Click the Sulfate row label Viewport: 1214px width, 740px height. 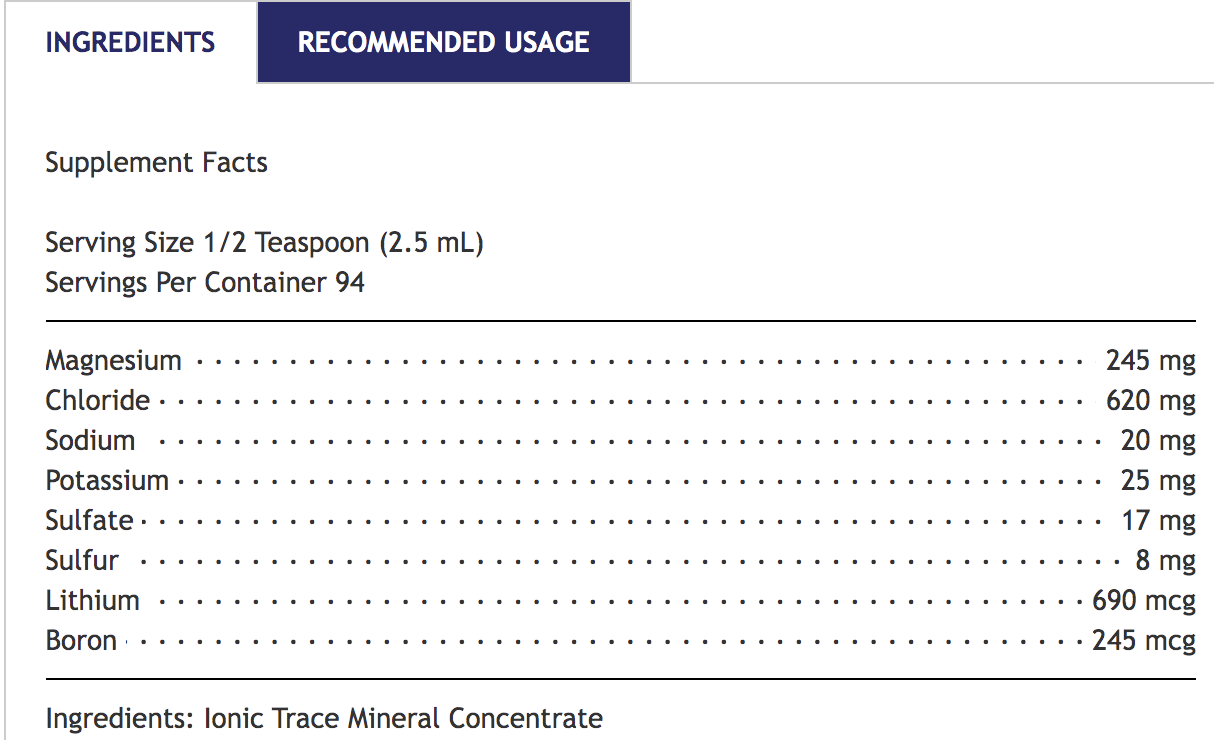[x=89, y=520]
